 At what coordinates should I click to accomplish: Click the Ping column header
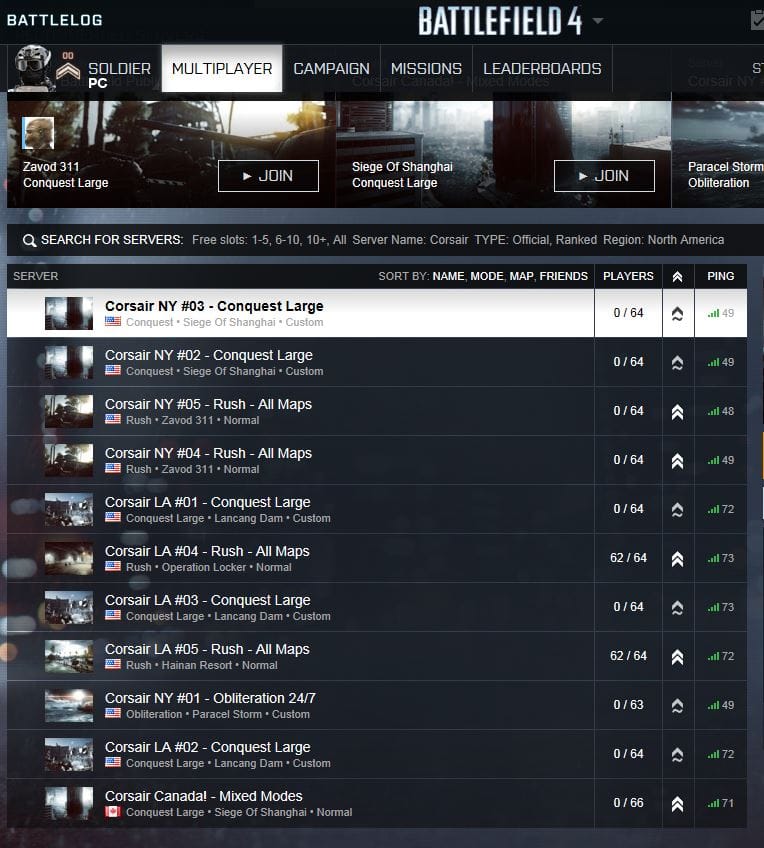click(721, 276)
